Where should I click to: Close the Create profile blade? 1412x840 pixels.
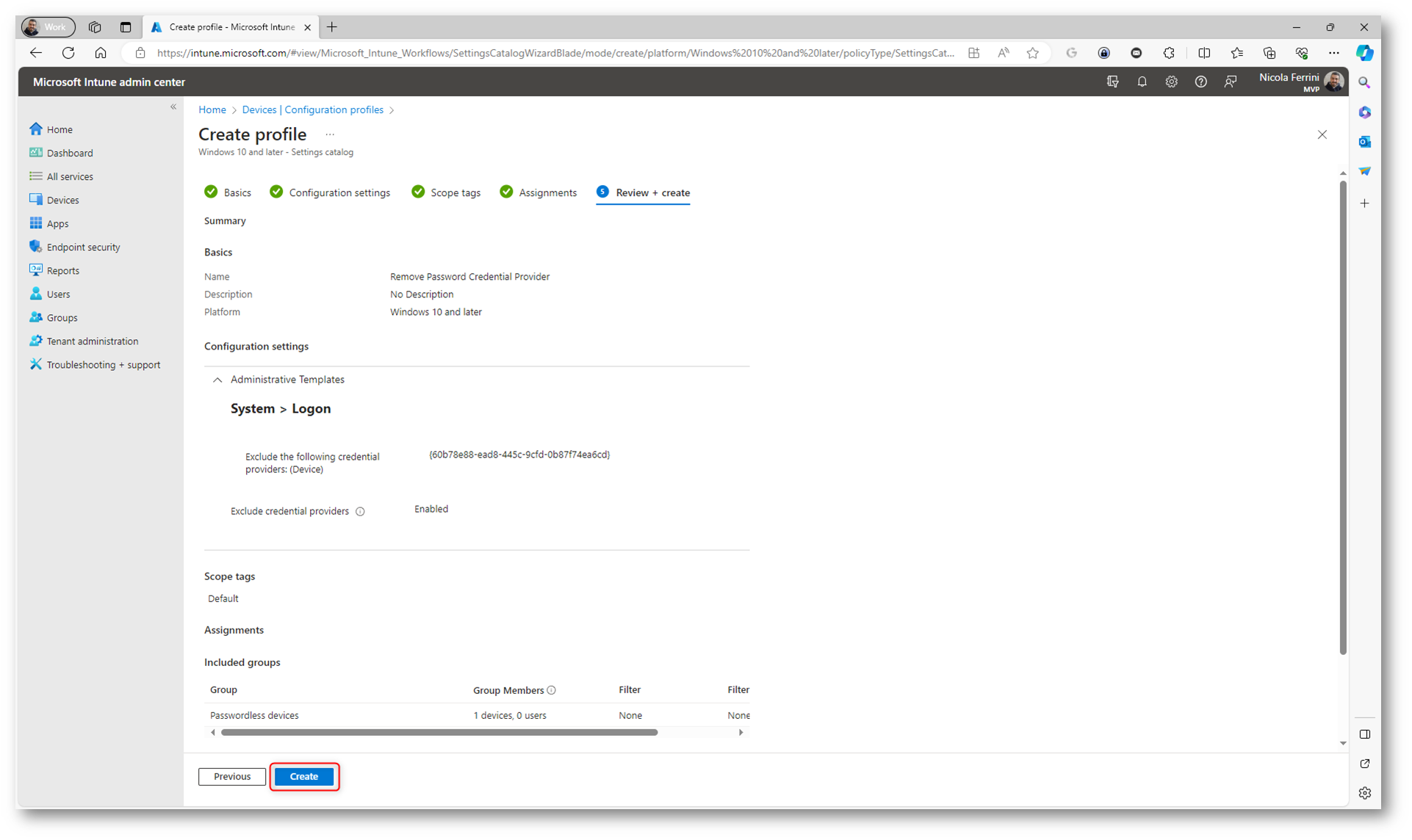(x=1322, y=135)
